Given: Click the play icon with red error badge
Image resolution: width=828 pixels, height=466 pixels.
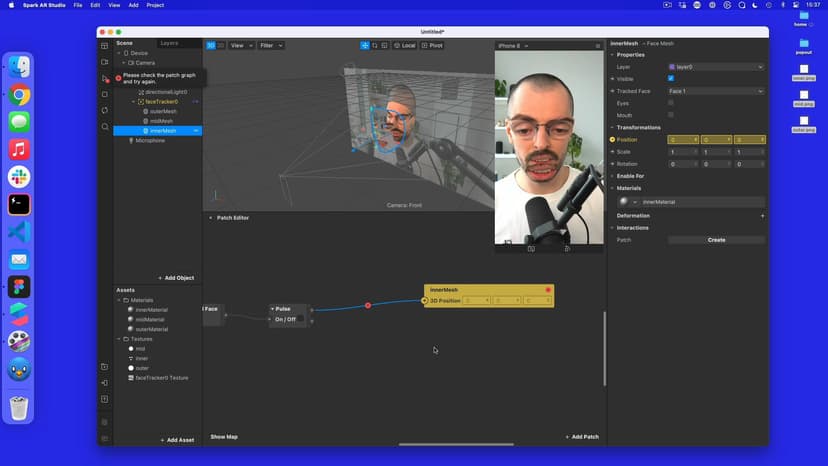Looking at the screenshot, I should (105, 79).
